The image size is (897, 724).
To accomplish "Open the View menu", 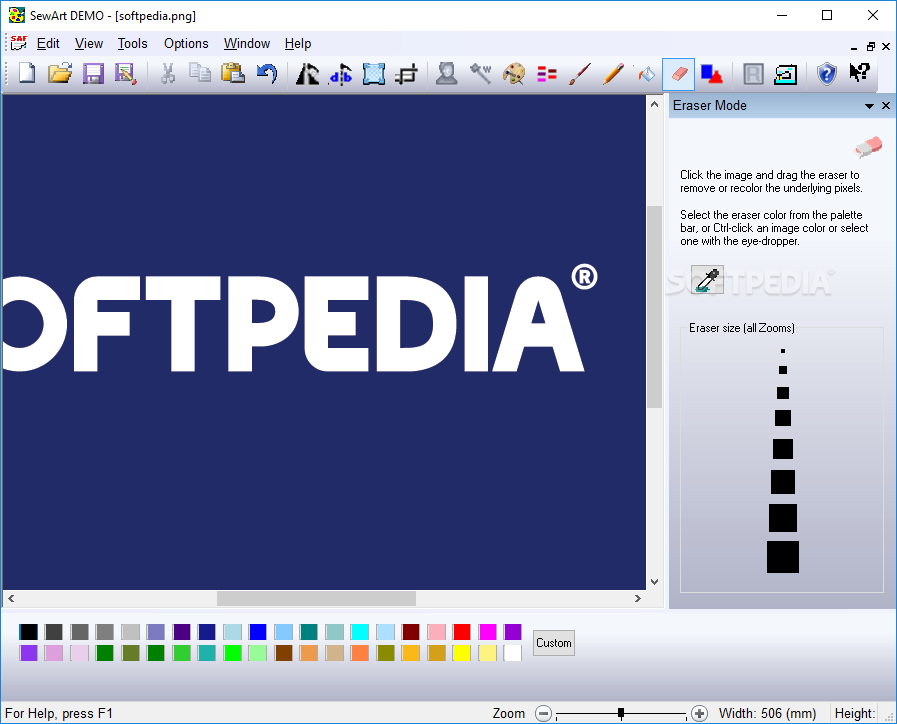I will (x=89, y=43).
